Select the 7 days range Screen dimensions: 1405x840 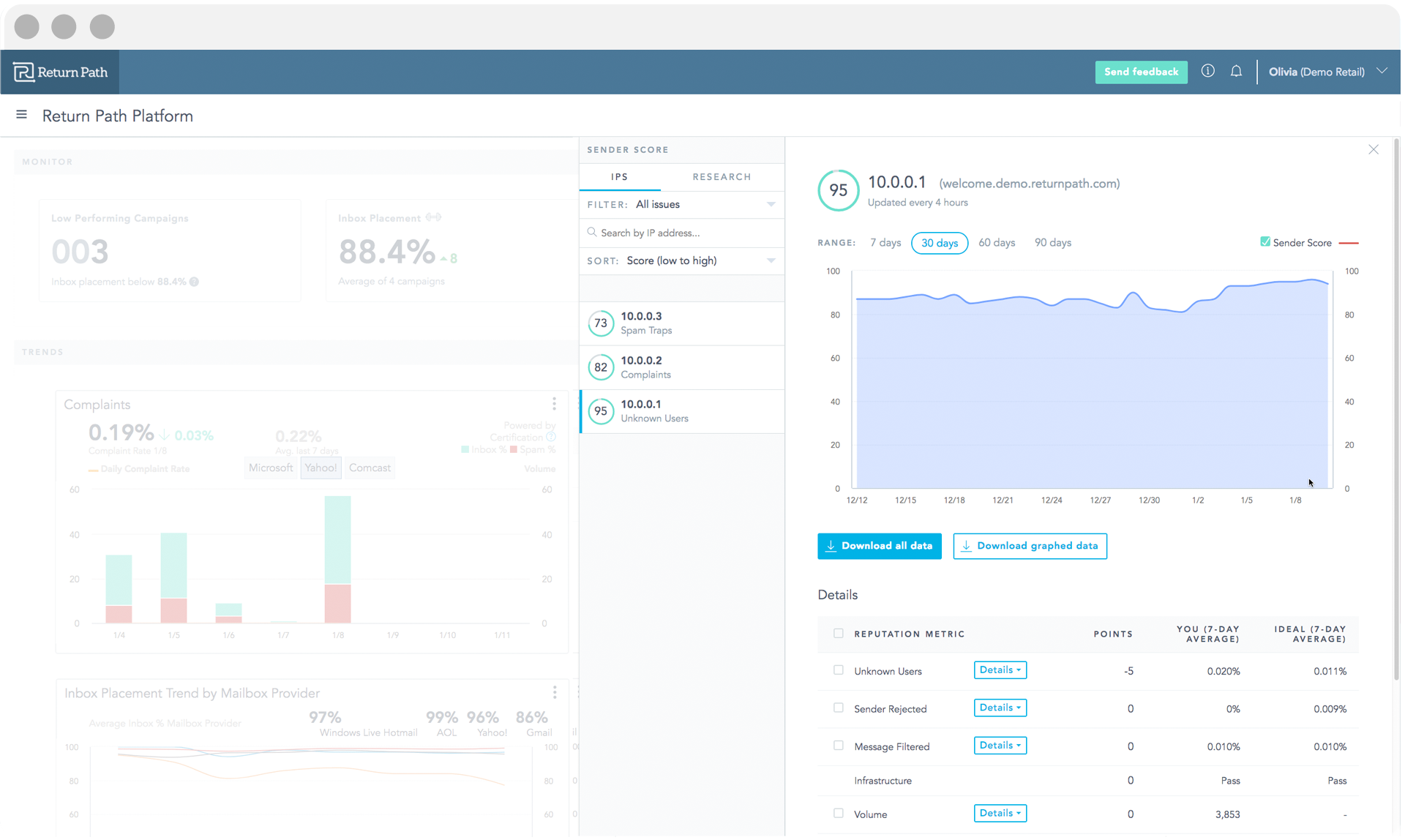(885, 243)
